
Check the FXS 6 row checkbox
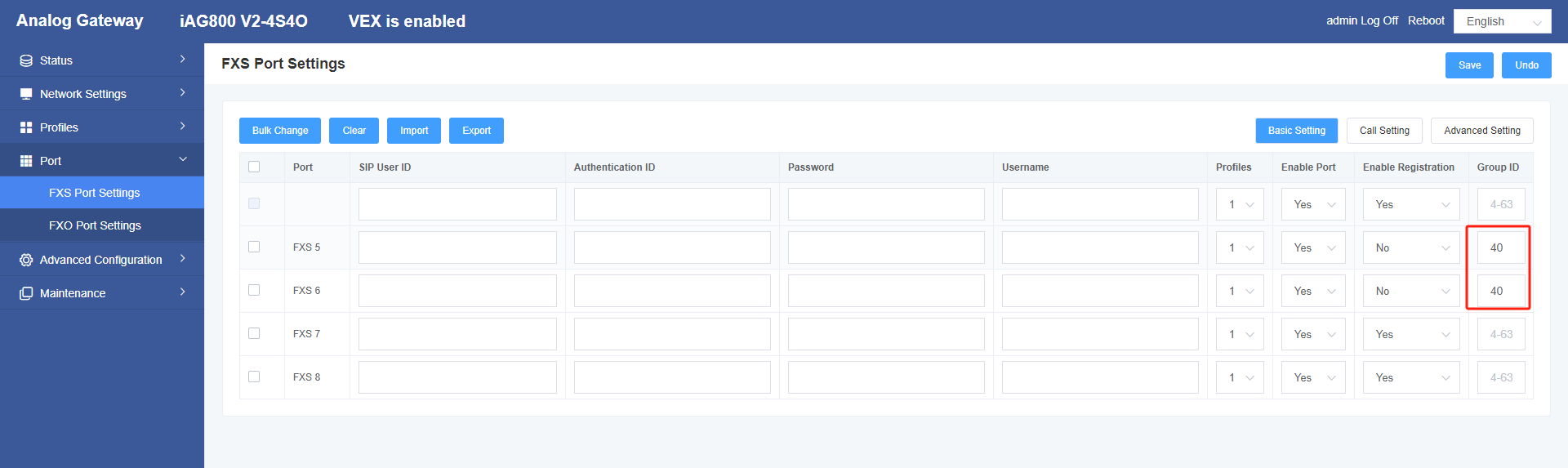[x=254, y=290]
